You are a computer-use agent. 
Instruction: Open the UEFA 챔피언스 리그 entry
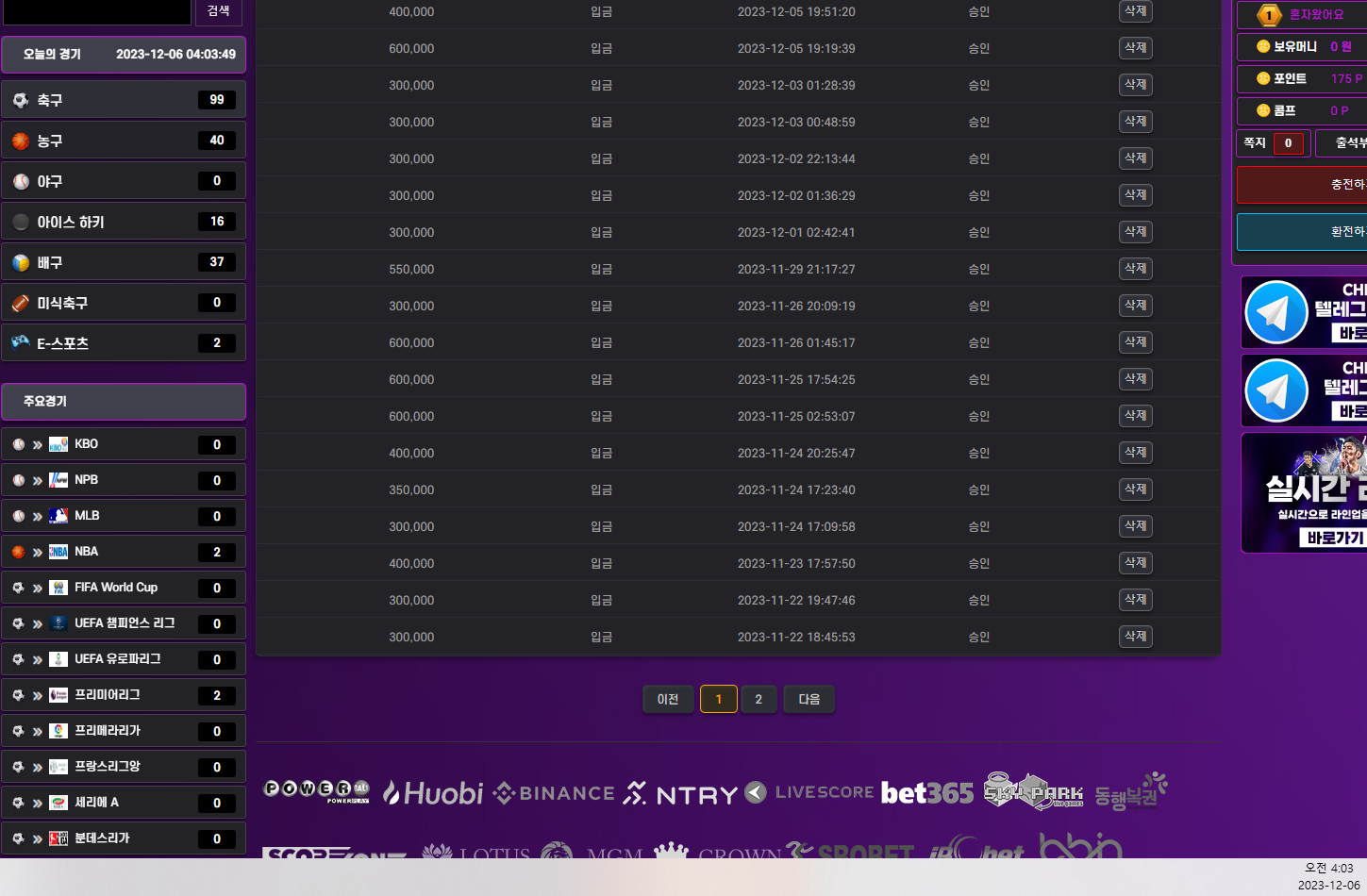[x=125, y=623]
